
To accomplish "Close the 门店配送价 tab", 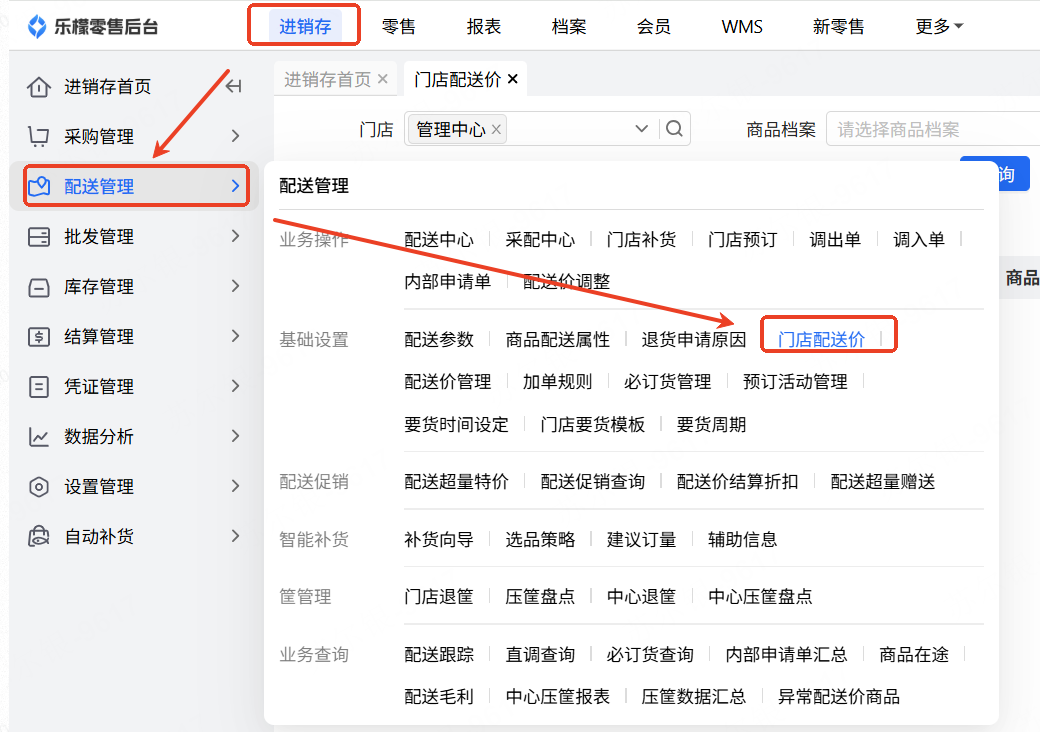I will pyautogui.click(x=512, y=79).
